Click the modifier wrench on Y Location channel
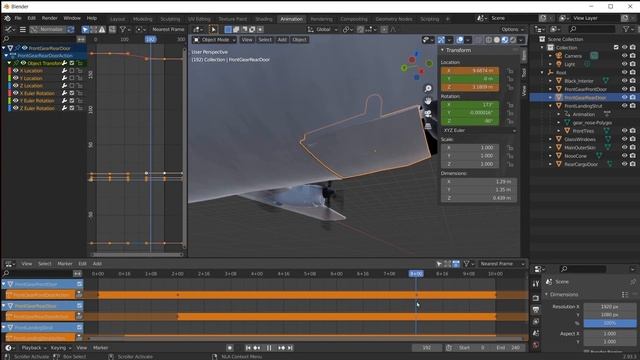The image size is (640, 360). 64,78
